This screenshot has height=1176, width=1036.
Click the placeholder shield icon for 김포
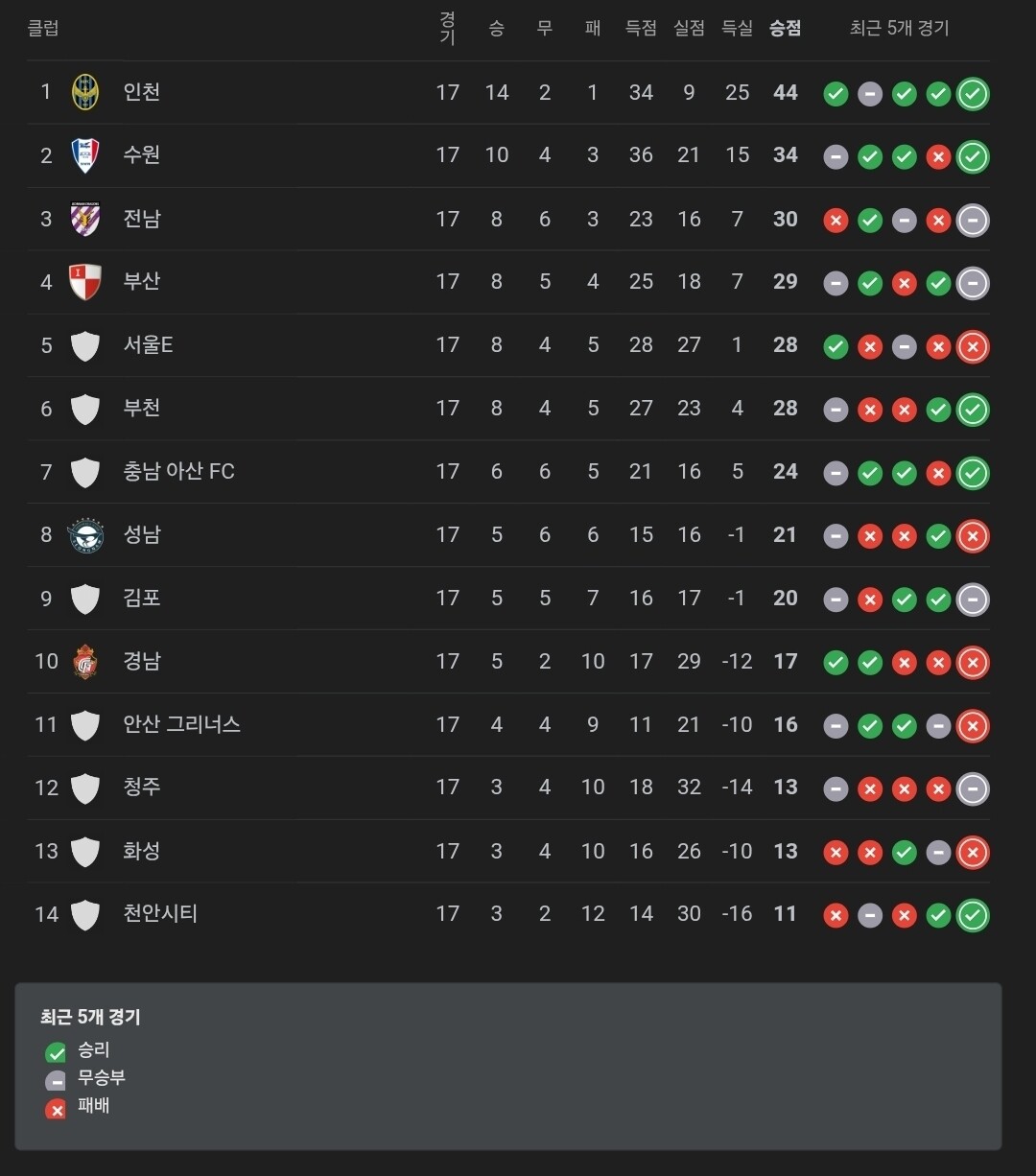coord(85,599)
